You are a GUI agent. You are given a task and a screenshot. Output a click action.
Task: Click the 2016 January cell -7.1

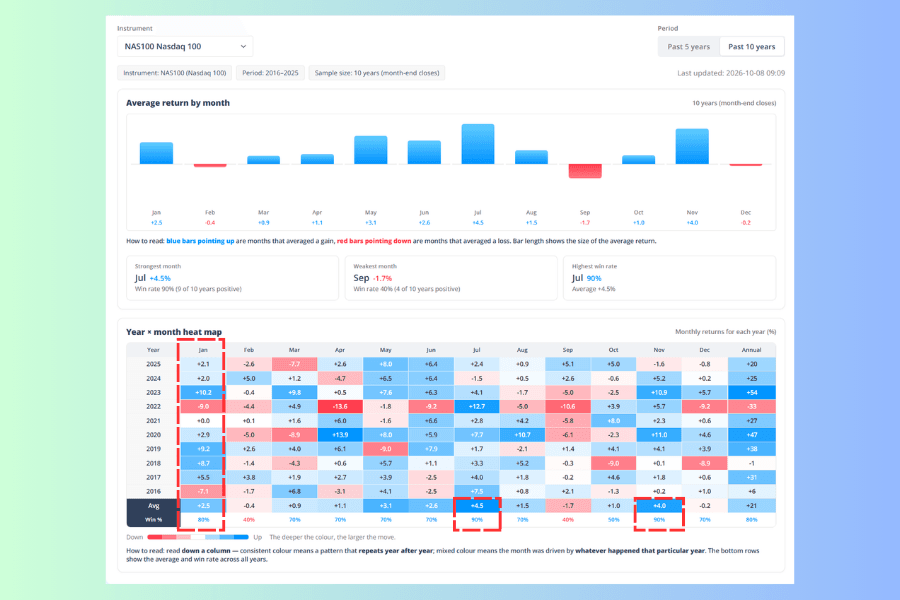(x=203, y=491)
